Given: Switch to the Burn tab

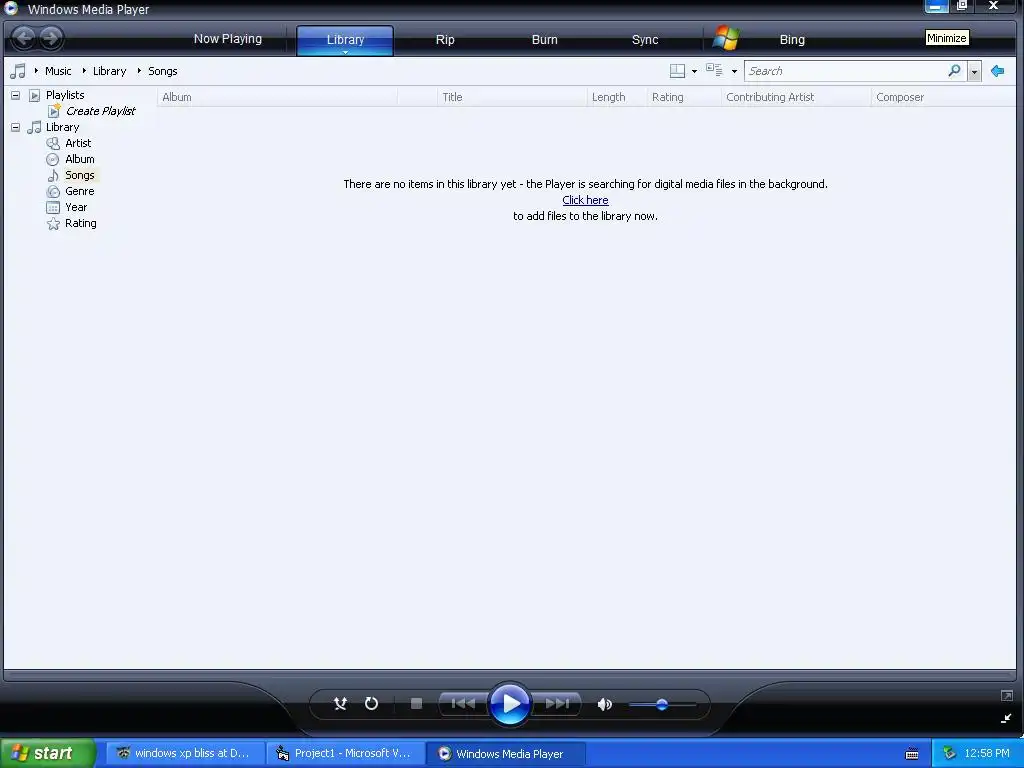Looking at the screenshot, I should pos(544,39).
